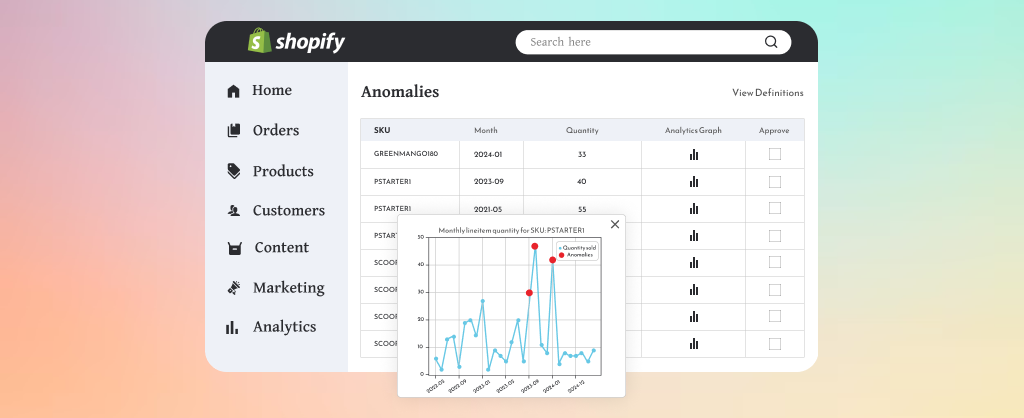Click the Shopify bag logo
1024x418 pixels.
(x=260, y=40)
